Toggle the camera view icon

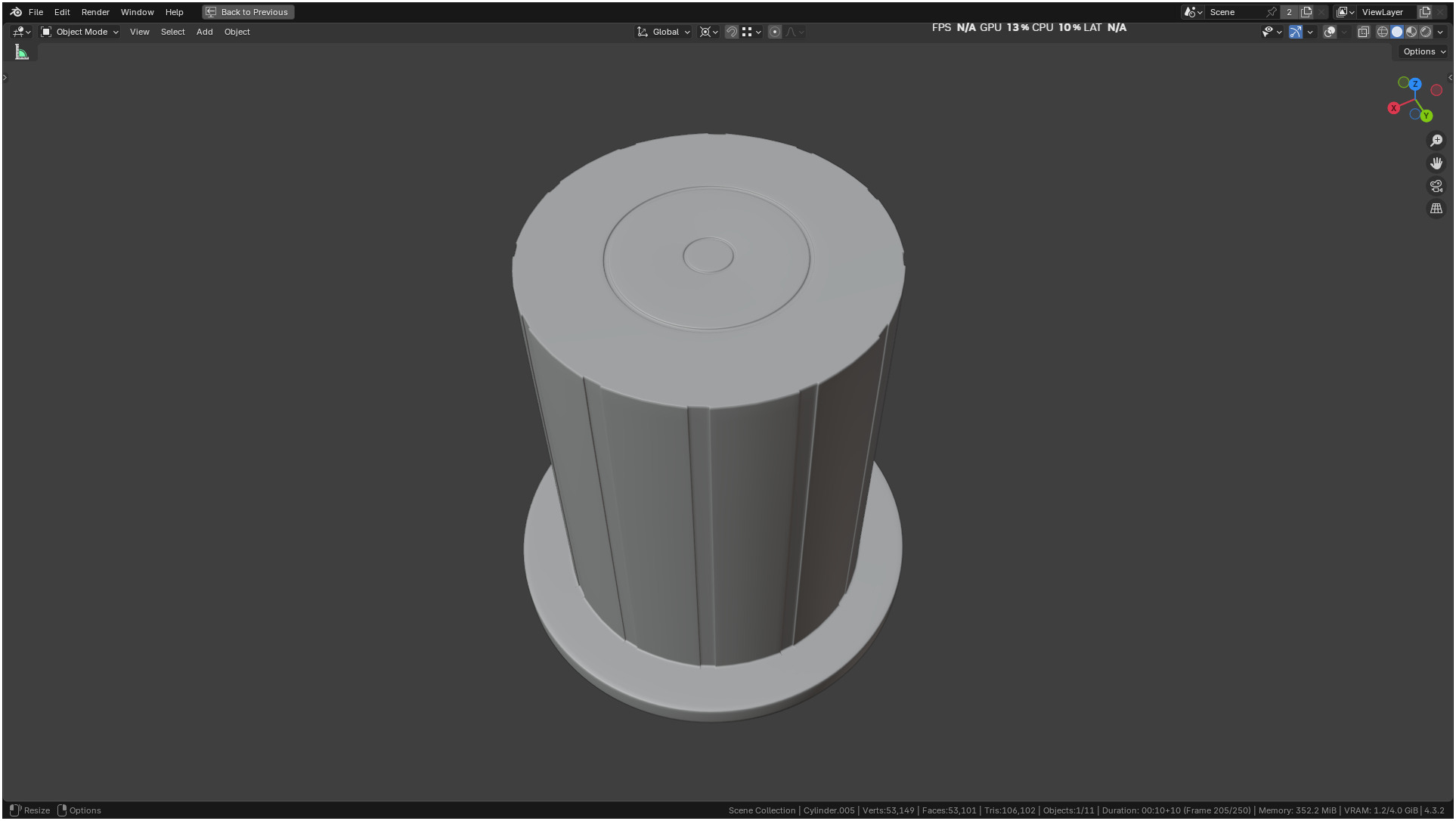coord(1436,186)
